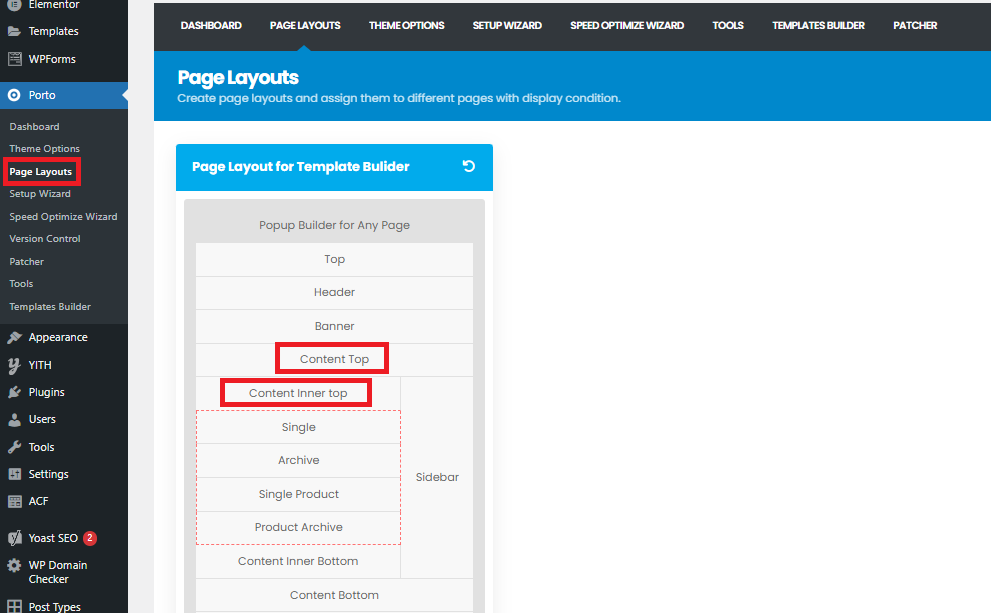Open Theme Options in Porto submenu
The height and width of the screenshot is (613, 991).
tap(45, 149)
